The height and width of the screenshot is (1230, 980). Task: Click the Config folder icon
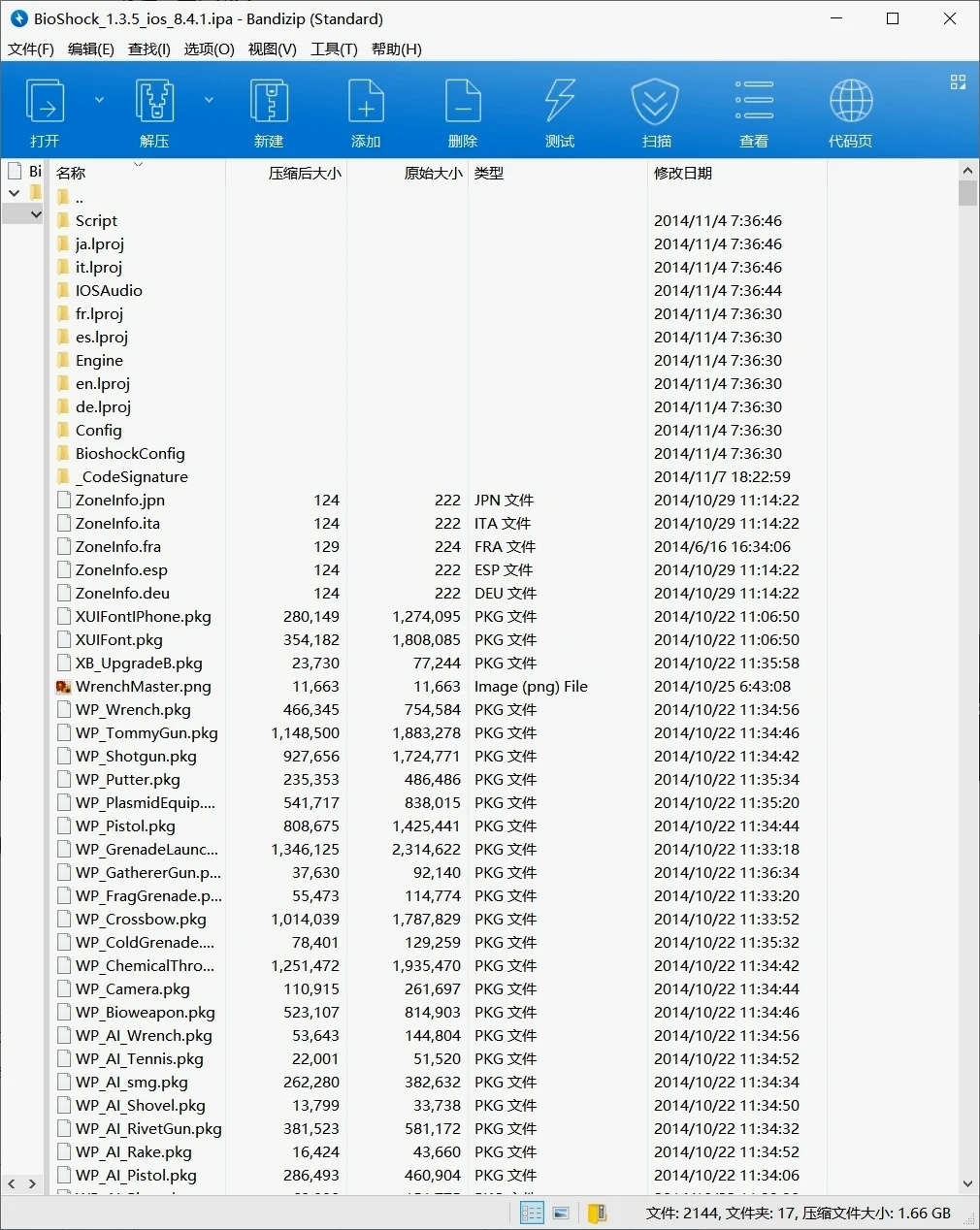pyautogui.click(x=64, y=430)
